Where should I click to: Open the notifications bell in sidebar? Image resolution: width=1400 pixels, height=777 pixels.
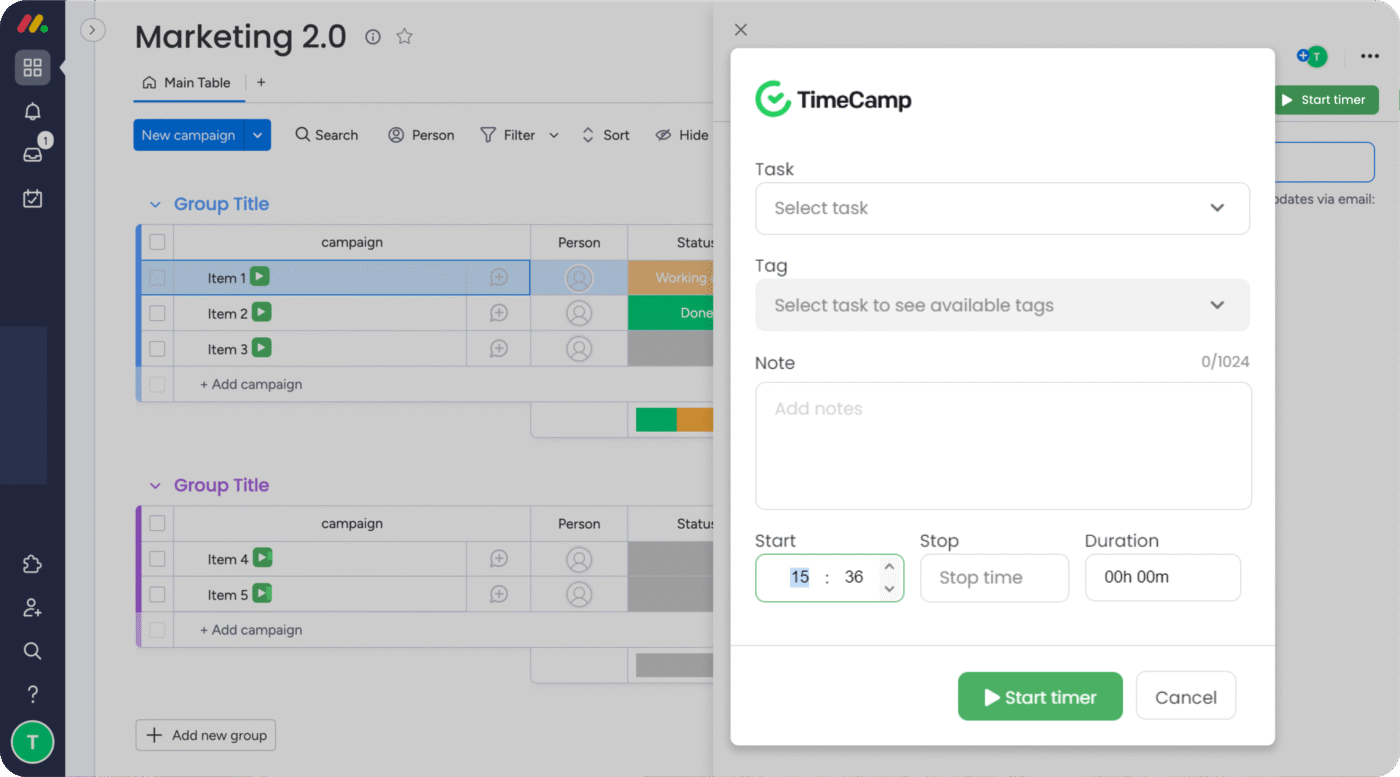pyautogui.click(x=32, y=111)
